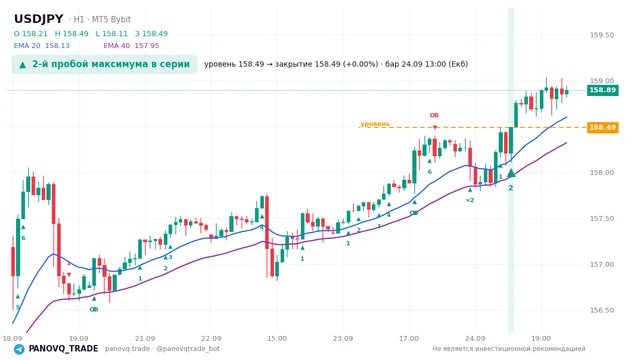
Task: Click the 19:00 time axis label
Action: pos(541,339)
